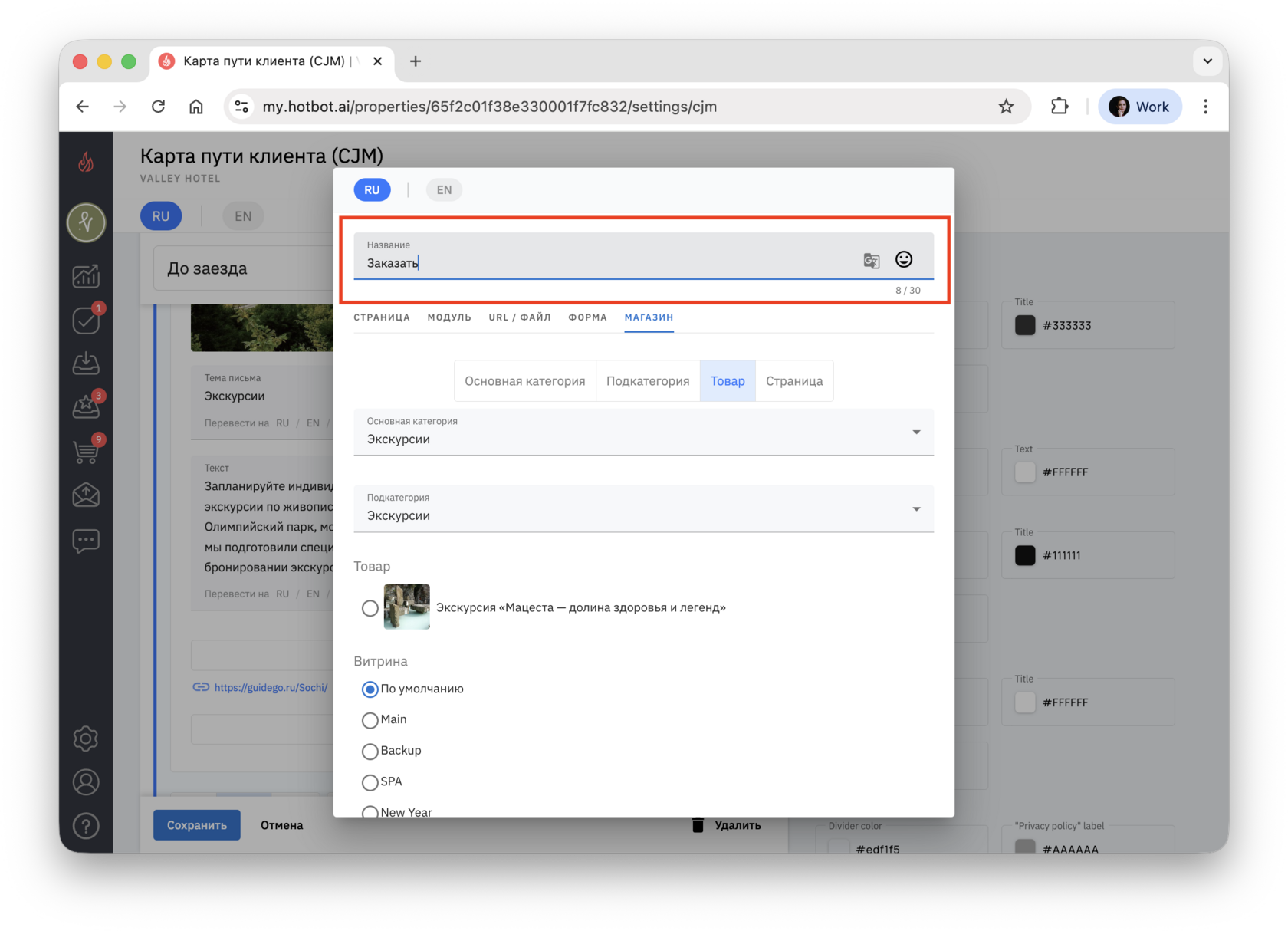Click the address bar URL
Viewport: 1288px width, 931px height.
(x=490, y=107)
